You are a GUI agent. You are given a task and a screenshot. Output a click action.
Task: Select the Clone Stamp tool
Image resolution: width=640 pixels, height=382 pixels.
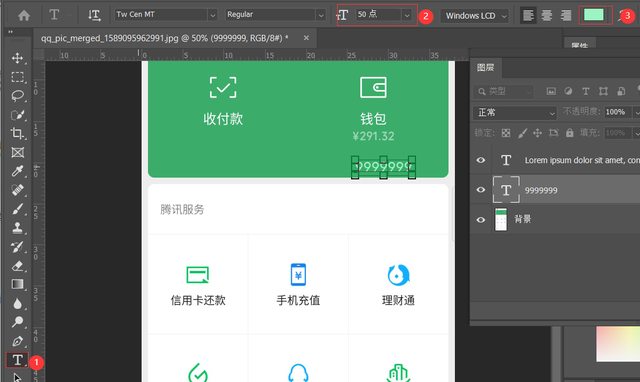coord(17,228)
